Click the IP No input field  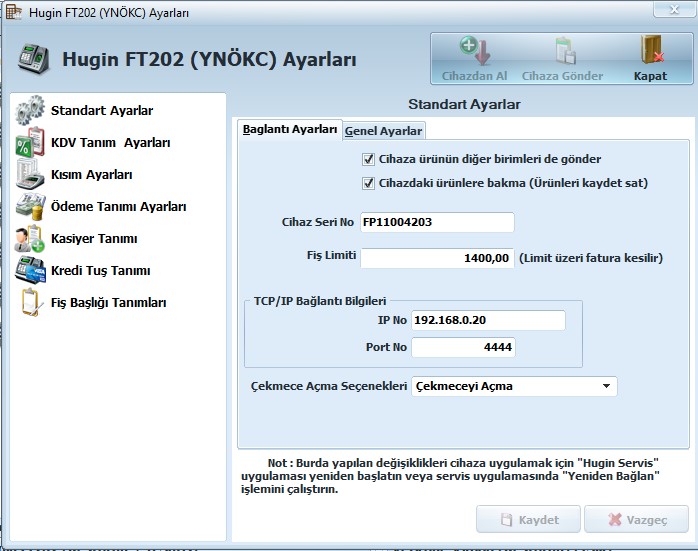pyautogui.click(x=488, y=320)
